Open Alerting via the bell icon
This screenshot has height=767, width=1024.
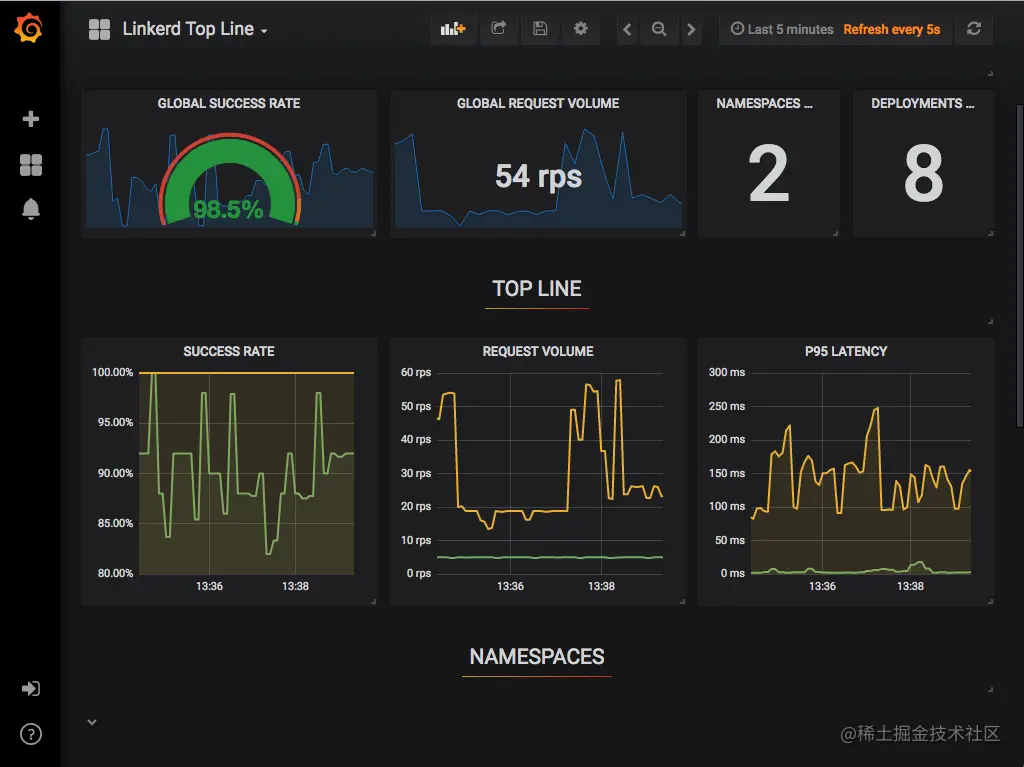point(29,210)
